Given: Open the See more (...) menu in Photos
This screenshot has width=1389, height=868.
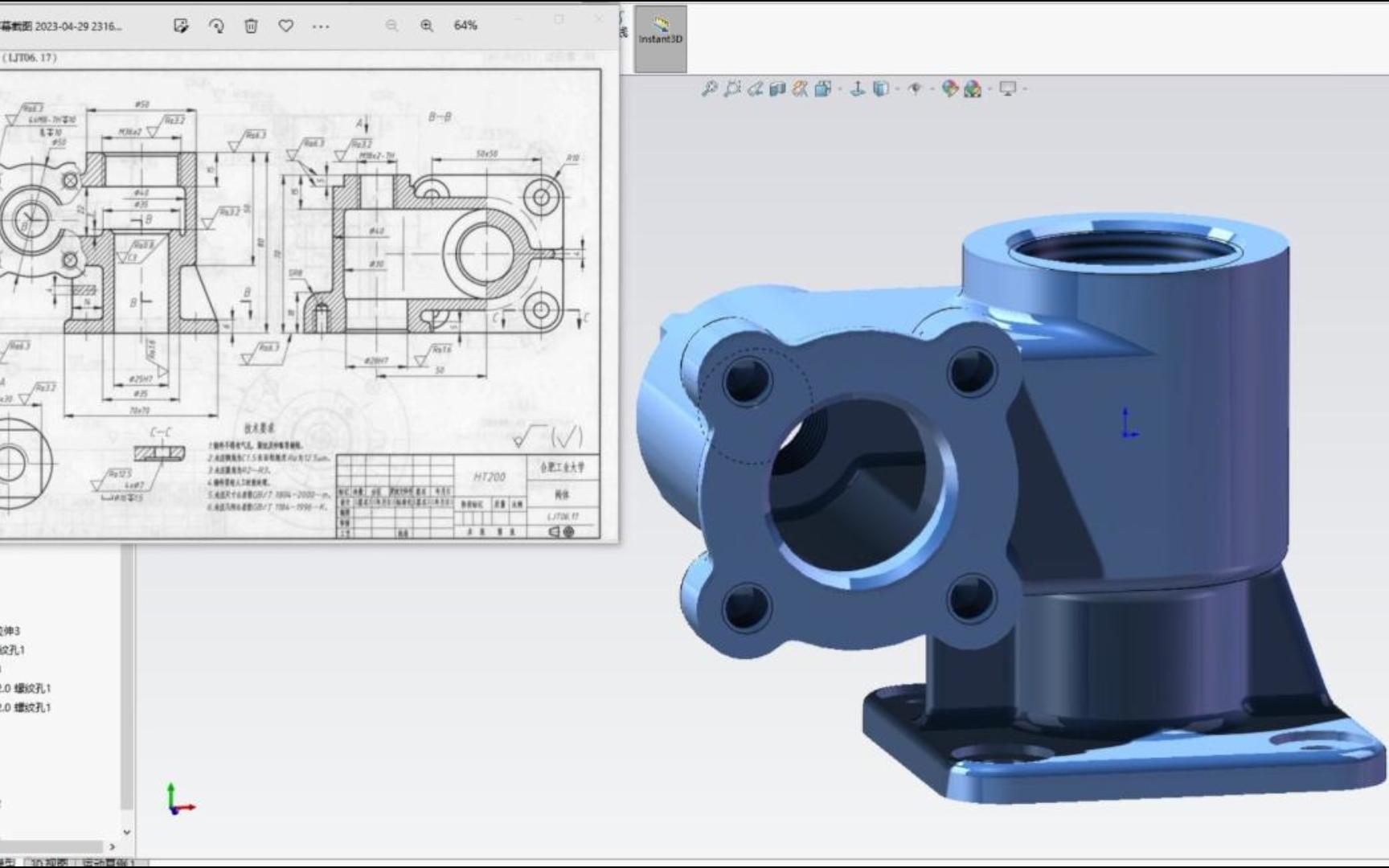Looking at the screenshot, I should [321, 25].
